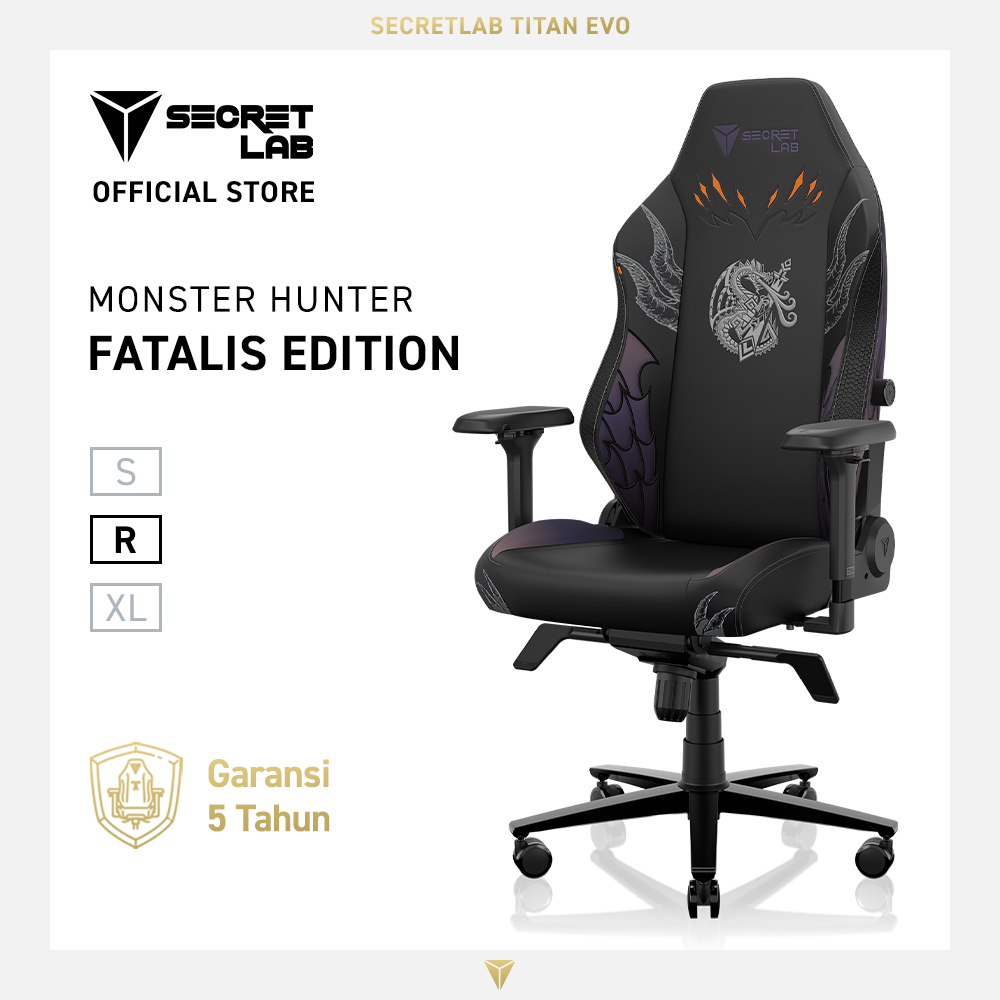
Task: Click the orange Fatalis eyes design on chair
Action: pos(758,193)
